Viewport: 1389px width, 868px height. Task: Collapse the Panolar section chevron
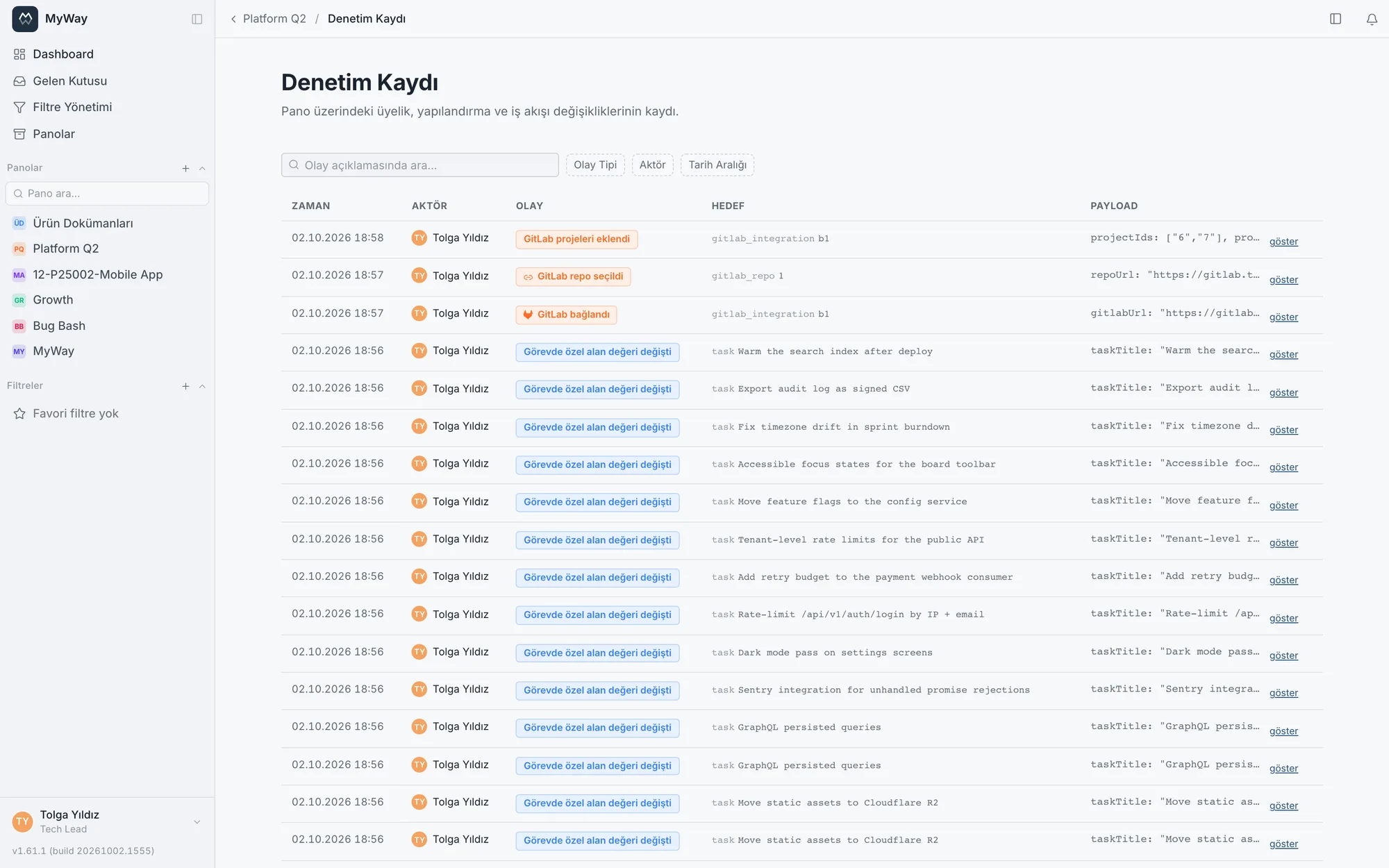coord(202,168)
